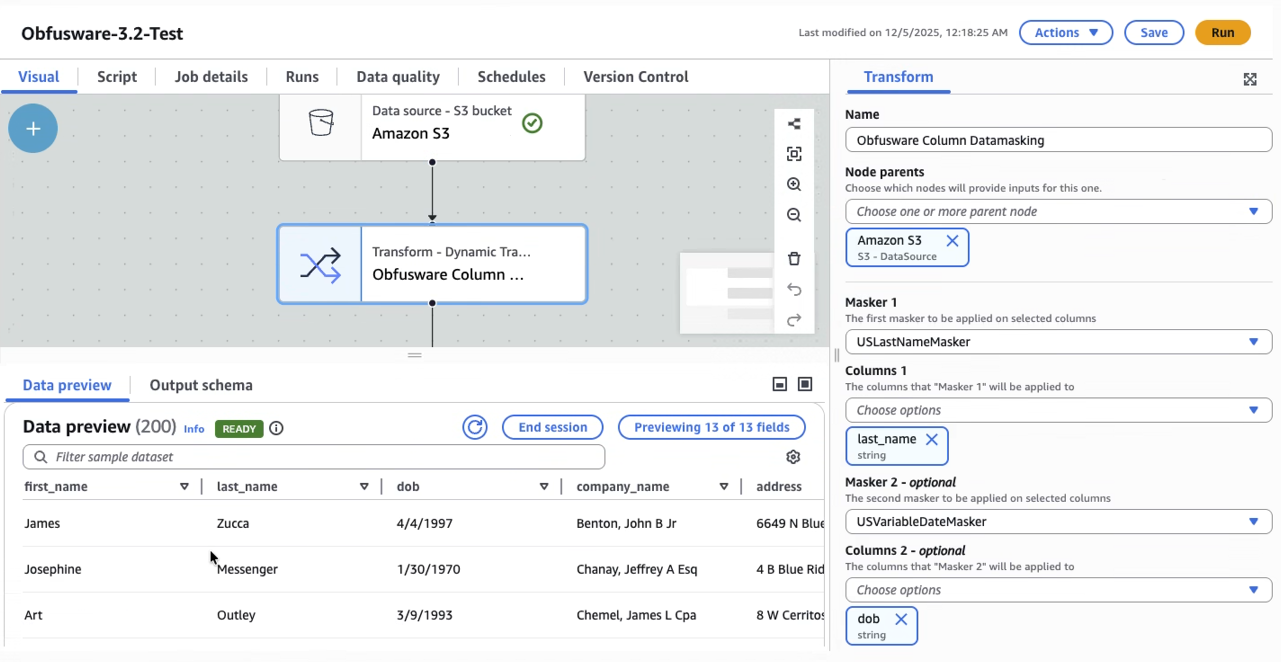Open the Actions dropdown menu

click(1066, 33)
